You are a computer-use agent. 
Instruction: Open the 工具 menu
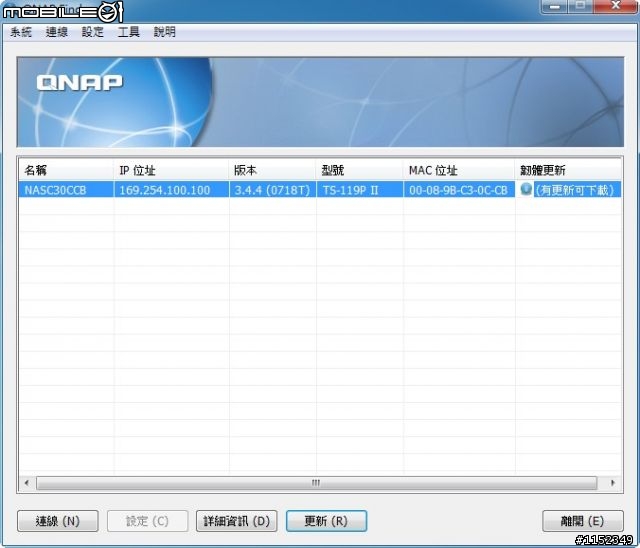tap(129, 32)
